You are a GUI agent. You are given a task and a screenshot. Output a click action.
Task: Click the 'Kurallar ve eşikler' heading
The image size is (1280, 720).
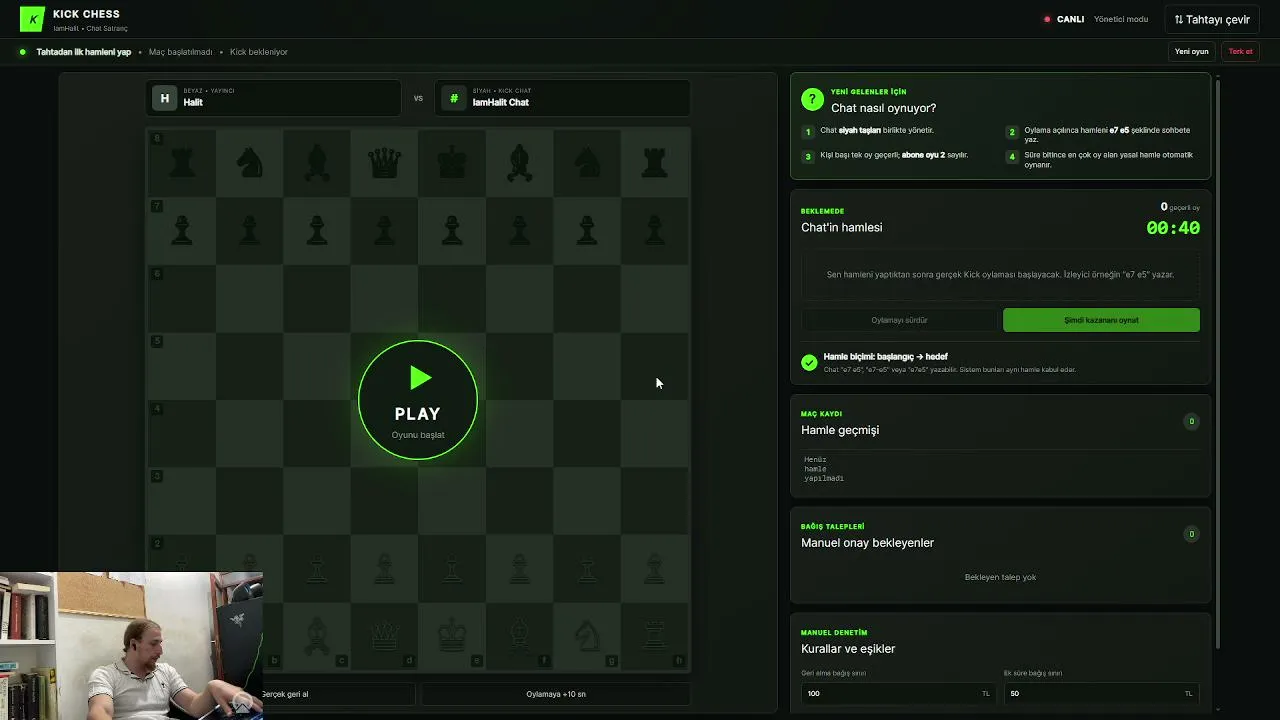point(848,649)
